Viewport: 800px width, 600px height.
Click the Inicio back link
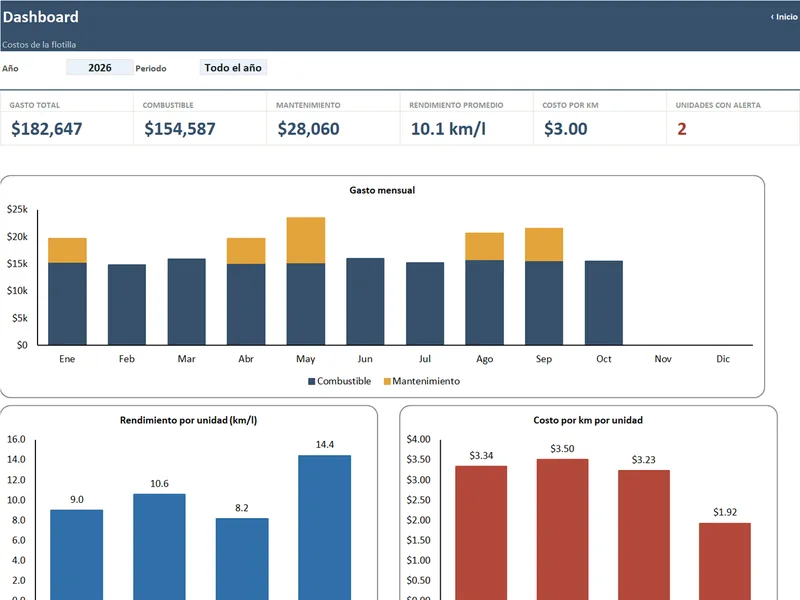[784, 17]
